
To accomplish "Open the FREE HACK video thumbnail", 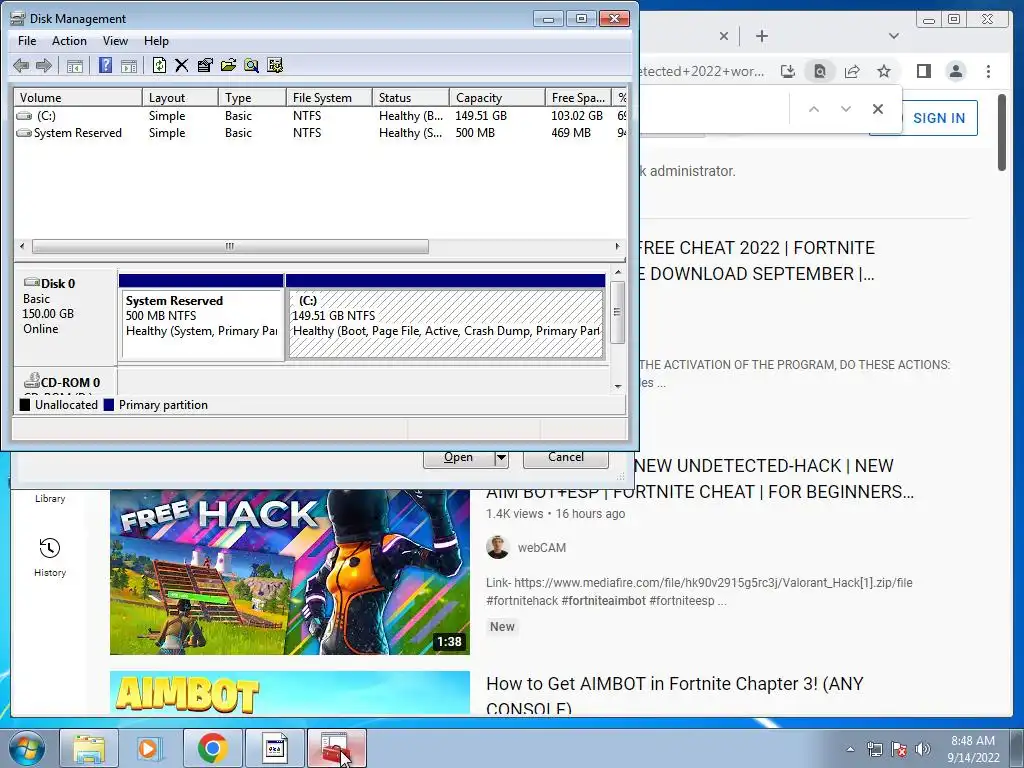I will point(289,572).
